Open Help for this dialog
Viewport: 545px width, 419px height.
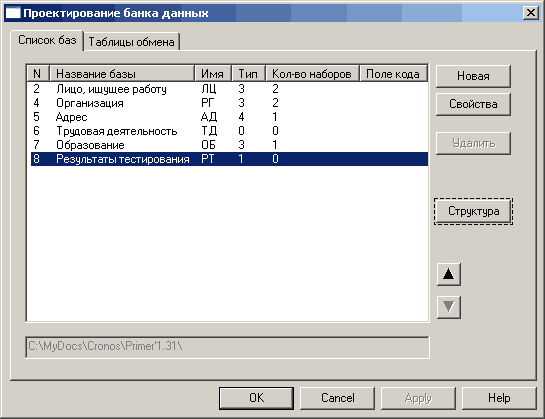pyautogui.click(x=499, y=398)
